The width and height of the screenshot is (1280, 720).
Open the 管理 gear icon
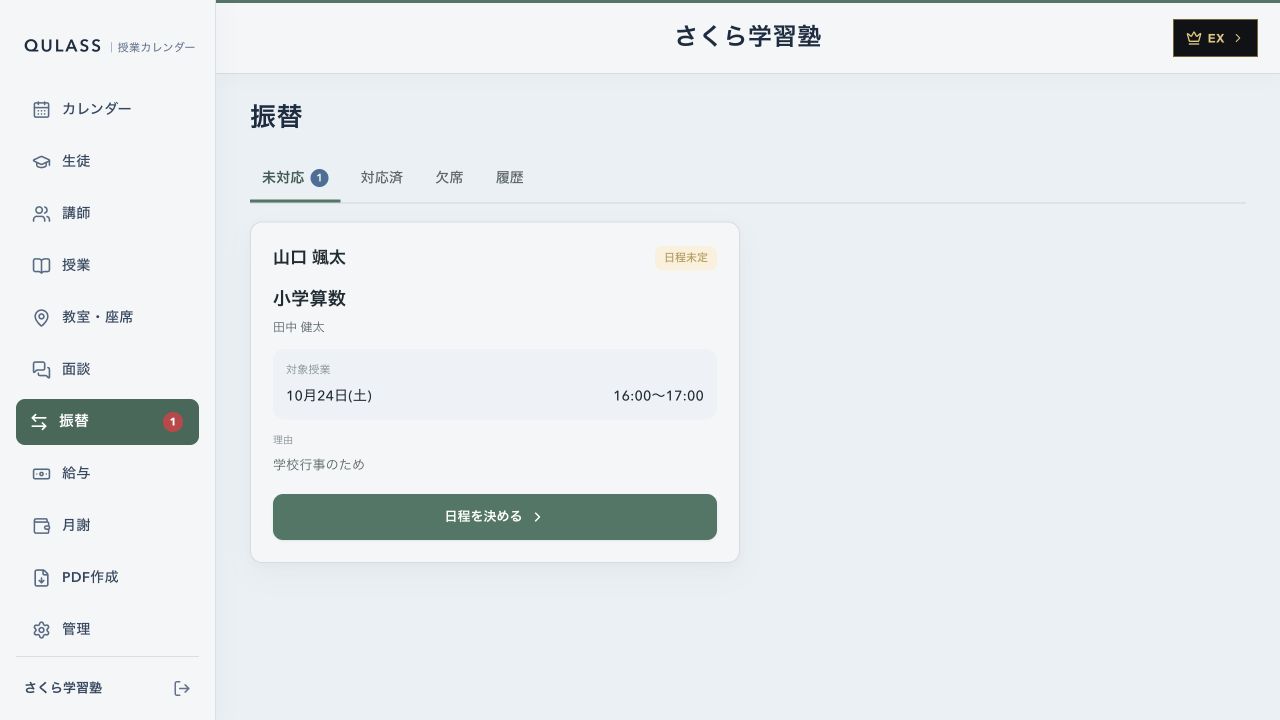(41, 629)
